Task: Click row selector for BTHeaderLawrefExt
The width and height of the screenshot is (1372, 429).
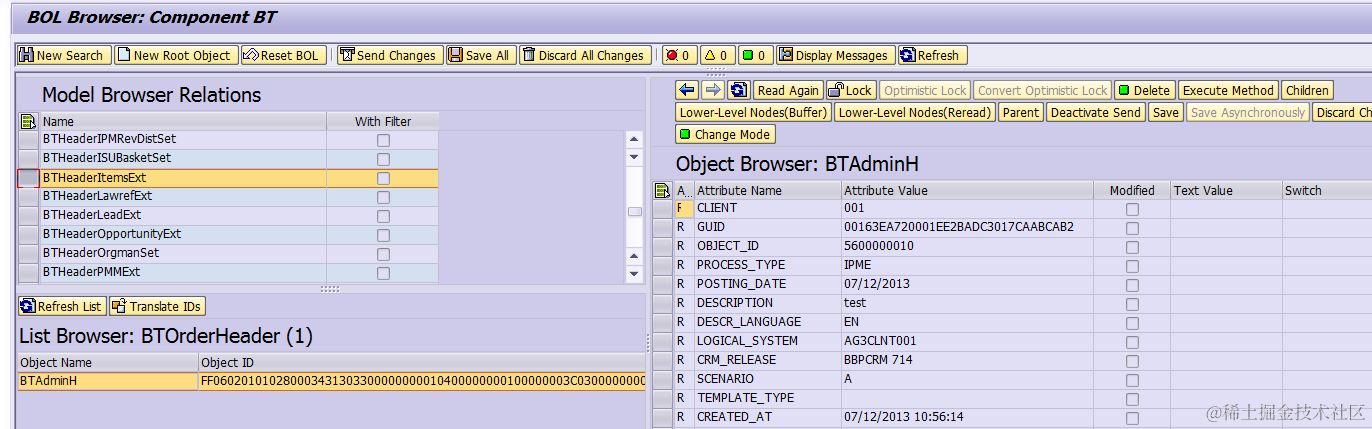Action: tap(28, 197)
